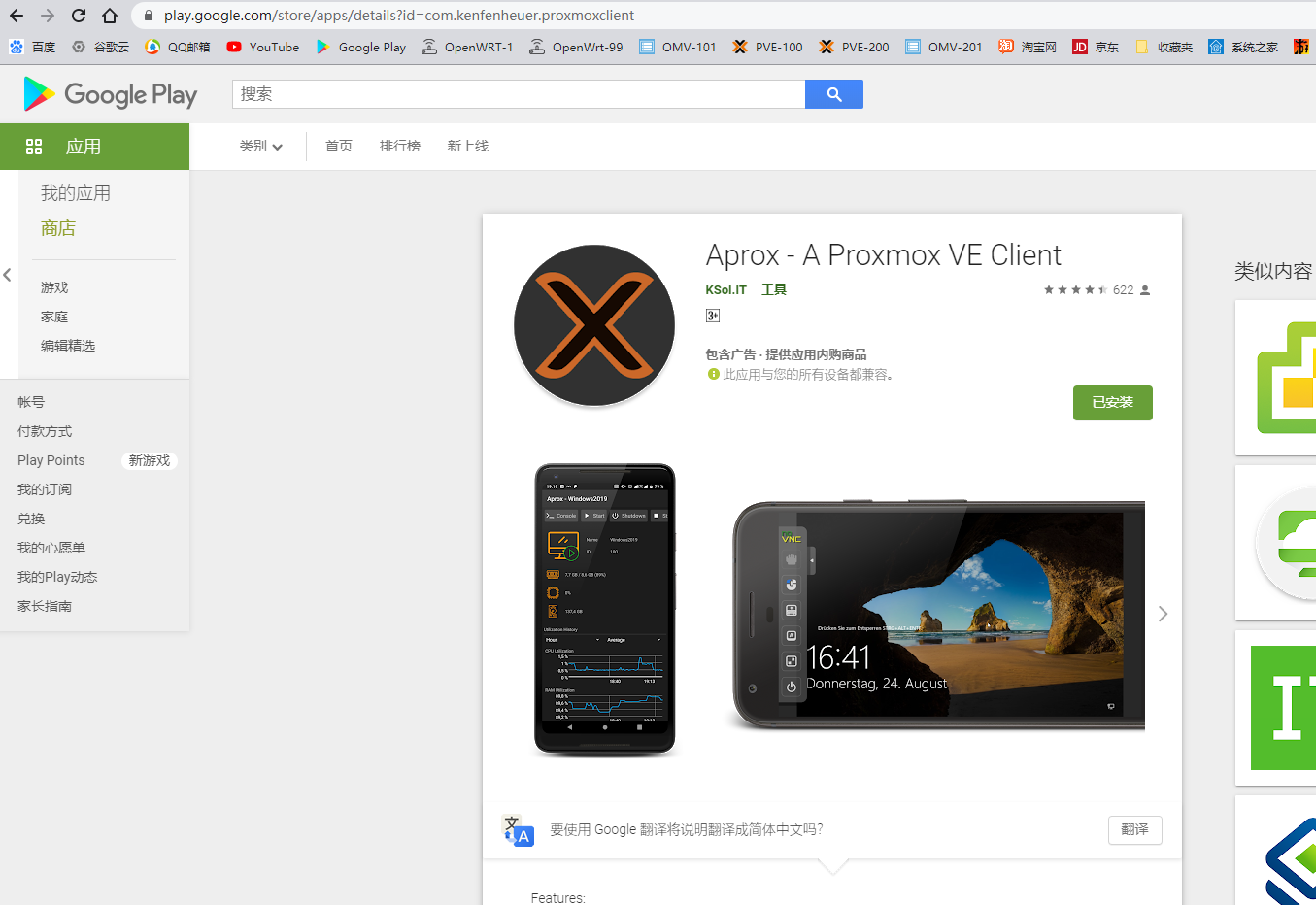
Task: Open 编辑精选 in sidebar
Action: tap(68, 346)
